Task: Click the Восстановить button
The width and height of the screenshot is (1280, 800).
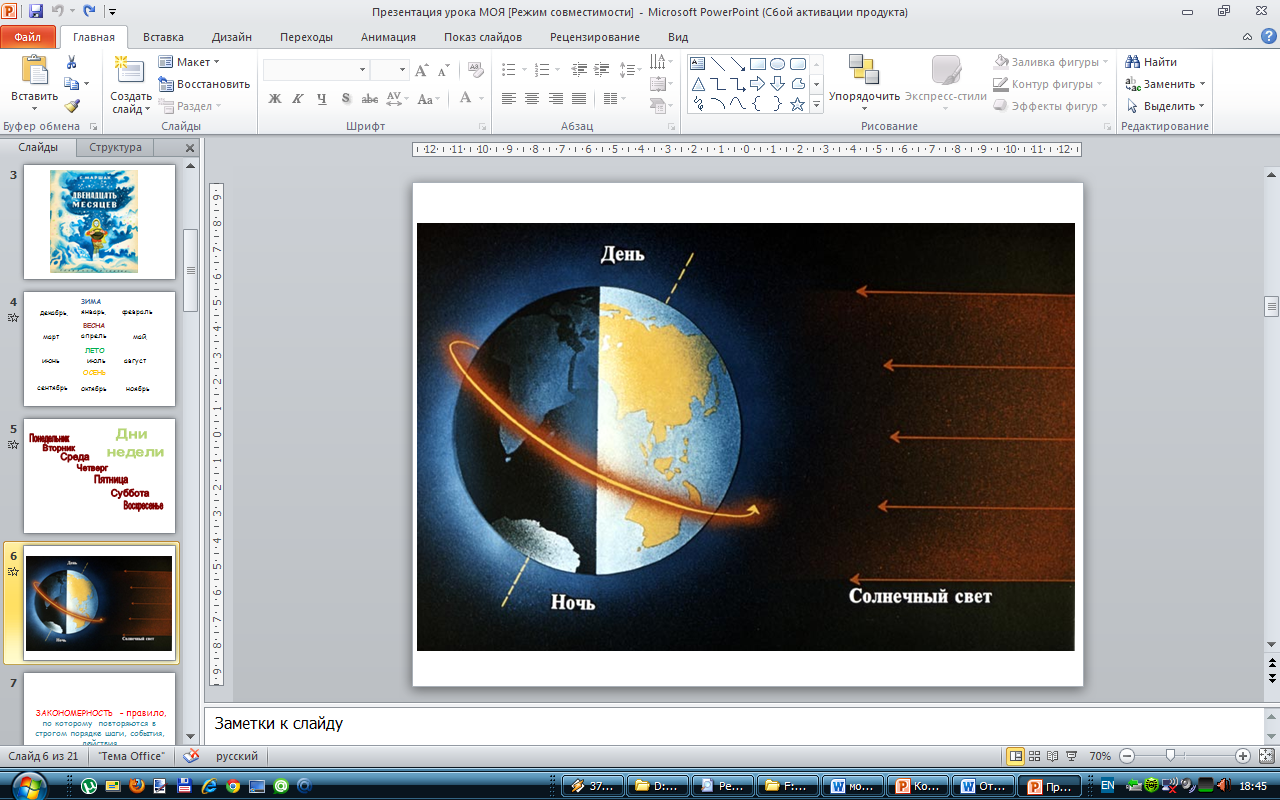Action: [x=204, y=84]
